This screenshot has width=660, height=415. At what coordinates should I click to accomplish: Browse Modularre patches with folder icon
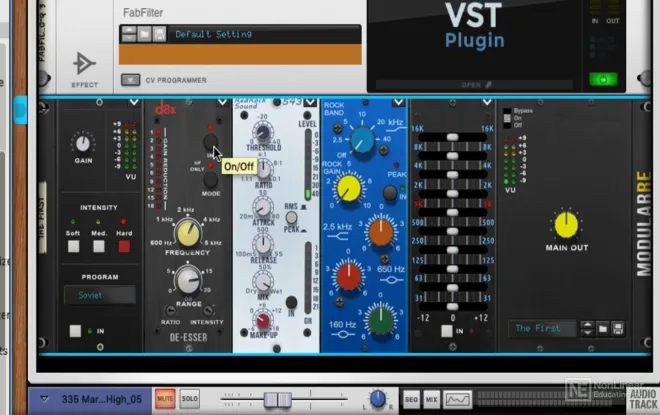[x=603, y=328]
